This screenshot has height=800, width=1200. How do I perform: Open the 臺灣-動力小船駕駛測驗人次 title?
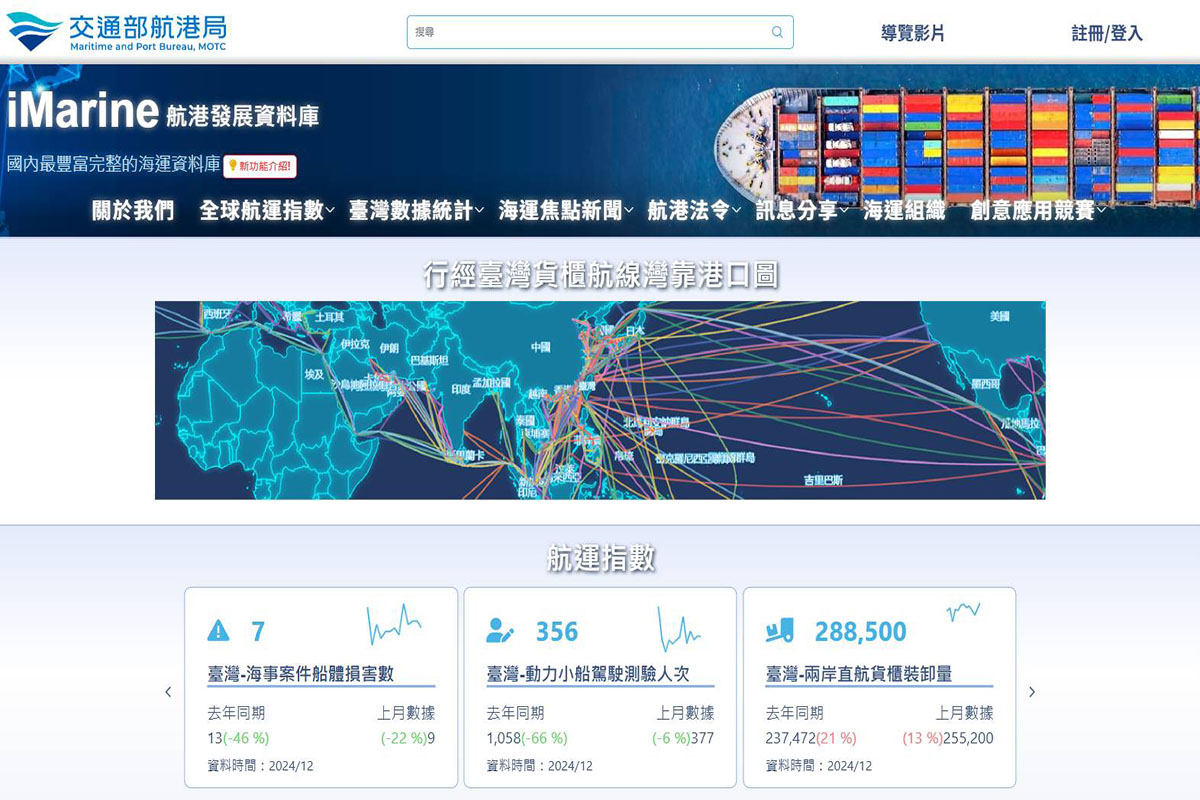pos(588,674)
